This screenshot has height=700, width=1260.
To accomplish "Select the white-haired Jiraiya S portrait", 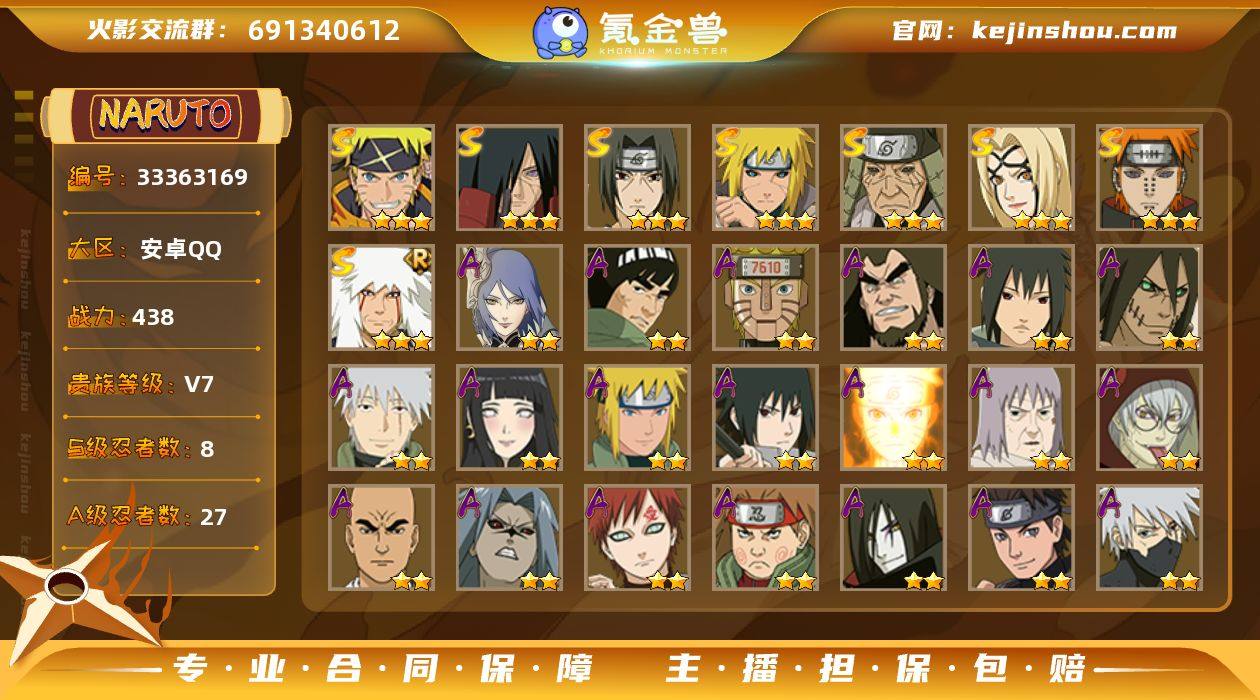I will (x=381, y=298).
